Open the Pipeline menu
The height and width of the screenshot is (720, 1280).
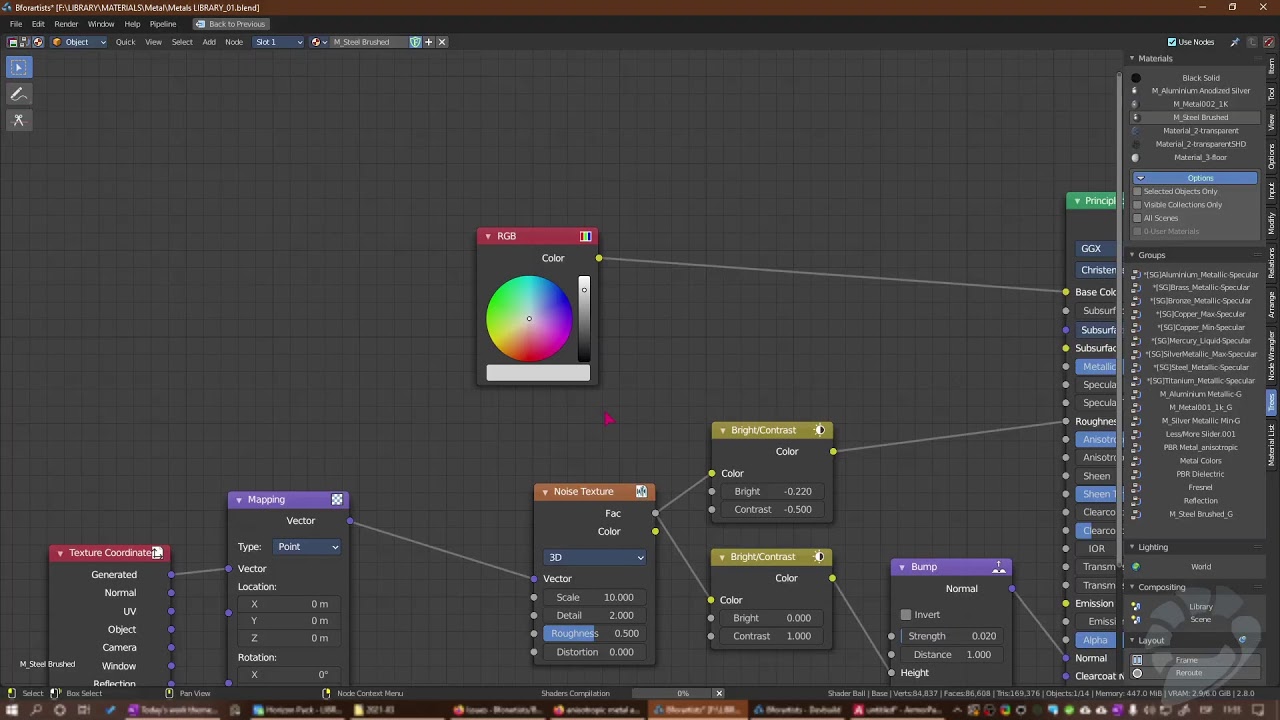163,24
